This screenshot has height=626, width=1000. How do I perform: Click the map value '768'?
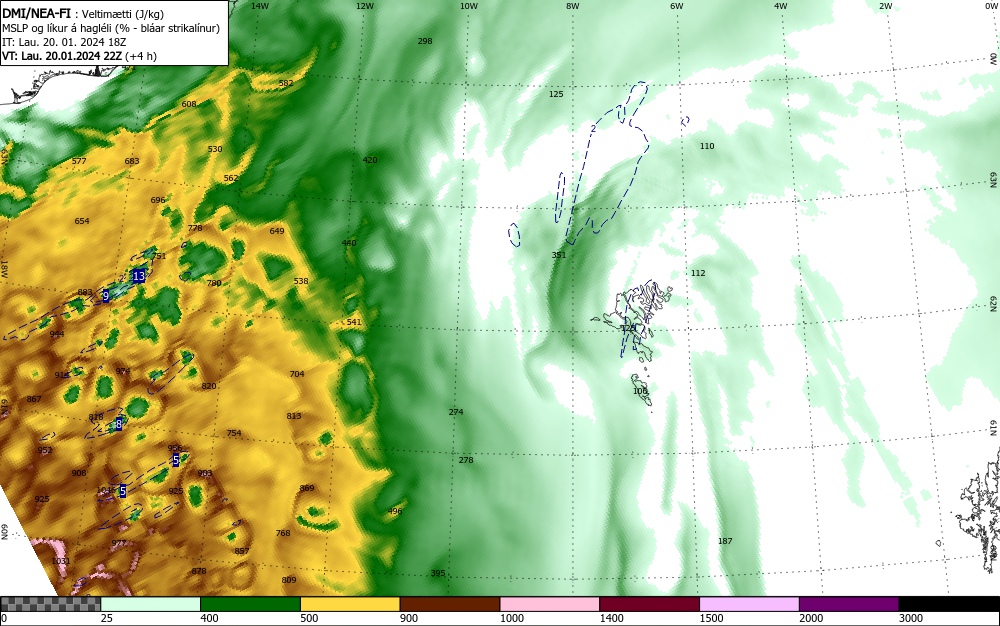(283, 533)
